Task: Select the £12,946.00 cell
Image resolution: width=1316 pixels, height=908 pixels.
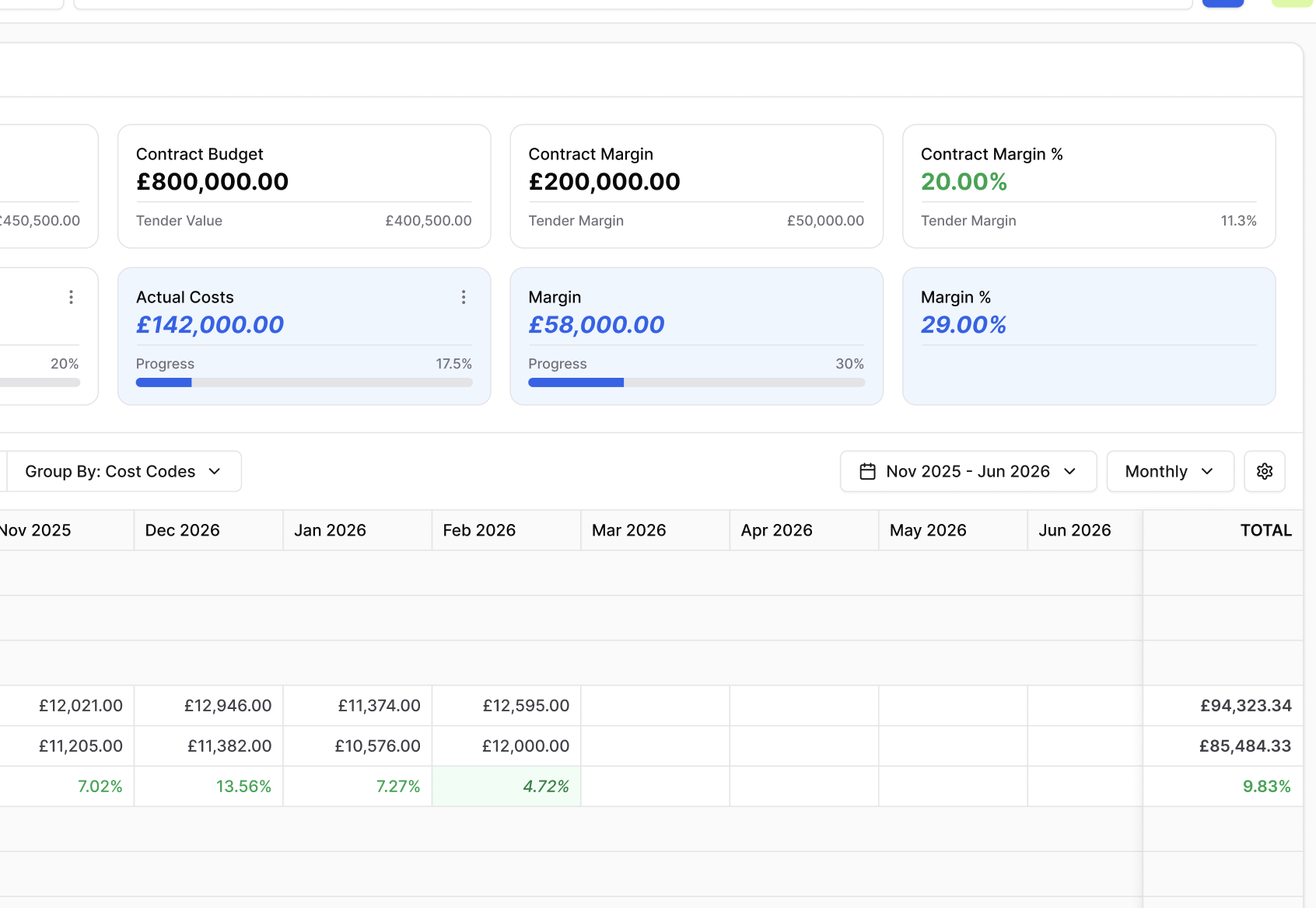Action: [208, 706]
